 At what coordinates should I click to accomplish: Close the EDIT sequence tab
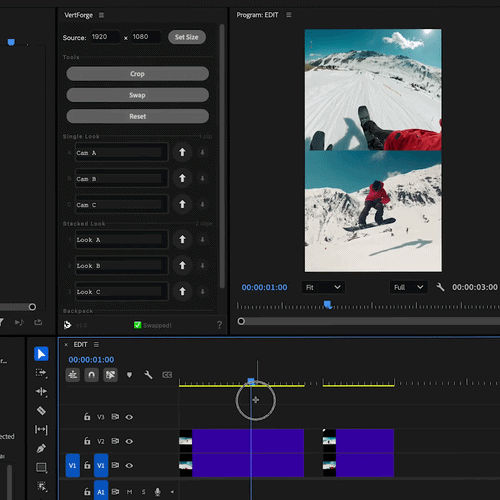pyautogui.click(x=66, y=345)
